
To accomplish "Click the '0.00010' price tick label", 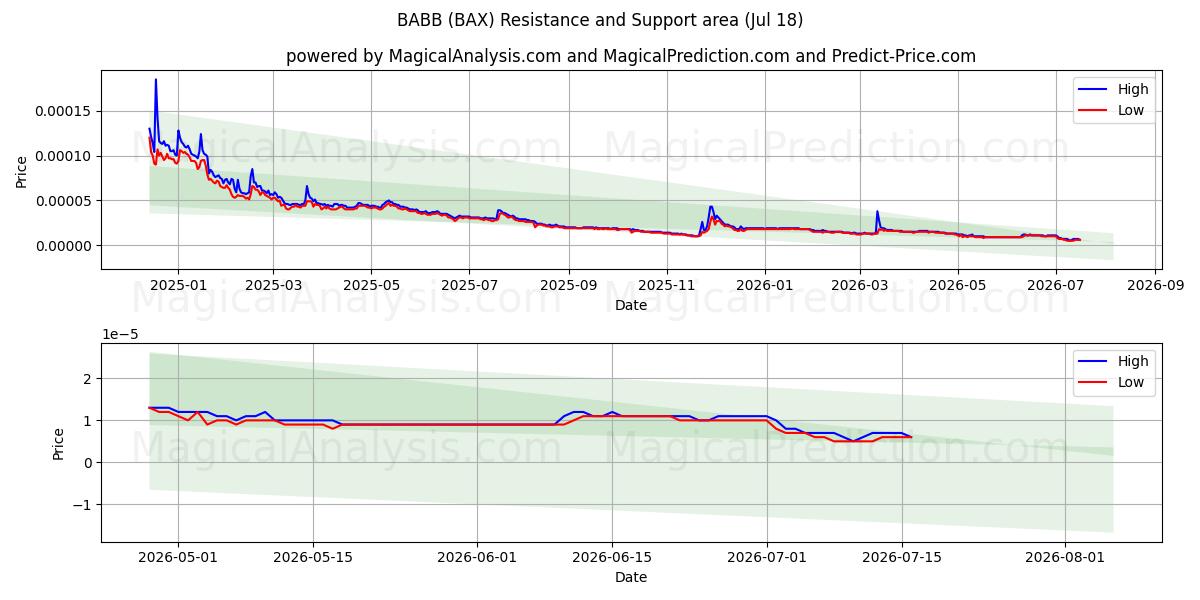I will [64, 156].
